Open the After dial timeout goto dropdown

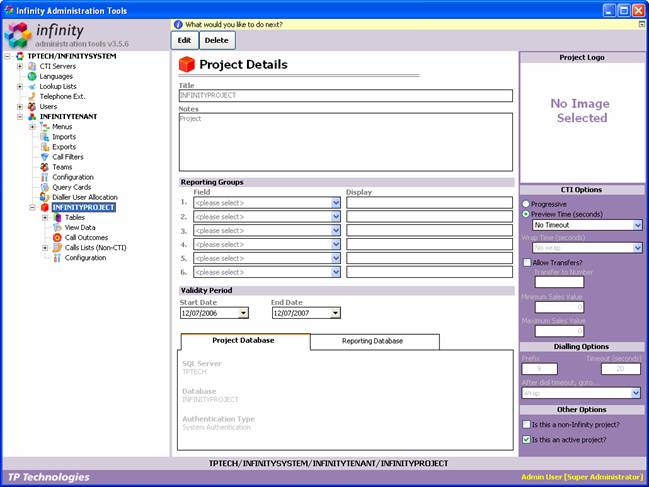tap(636, 393)
